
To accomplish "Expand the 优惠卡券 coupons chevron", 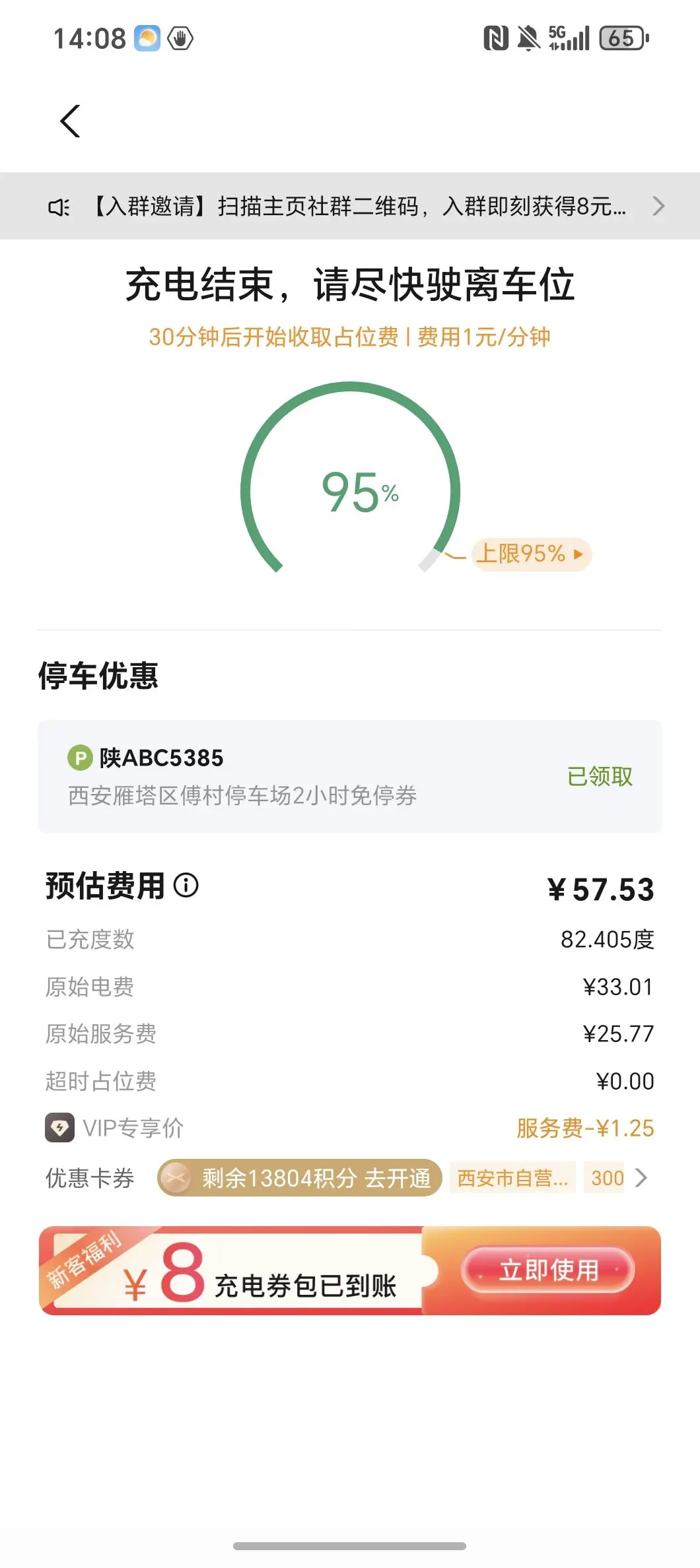I will click(641, 1178).
